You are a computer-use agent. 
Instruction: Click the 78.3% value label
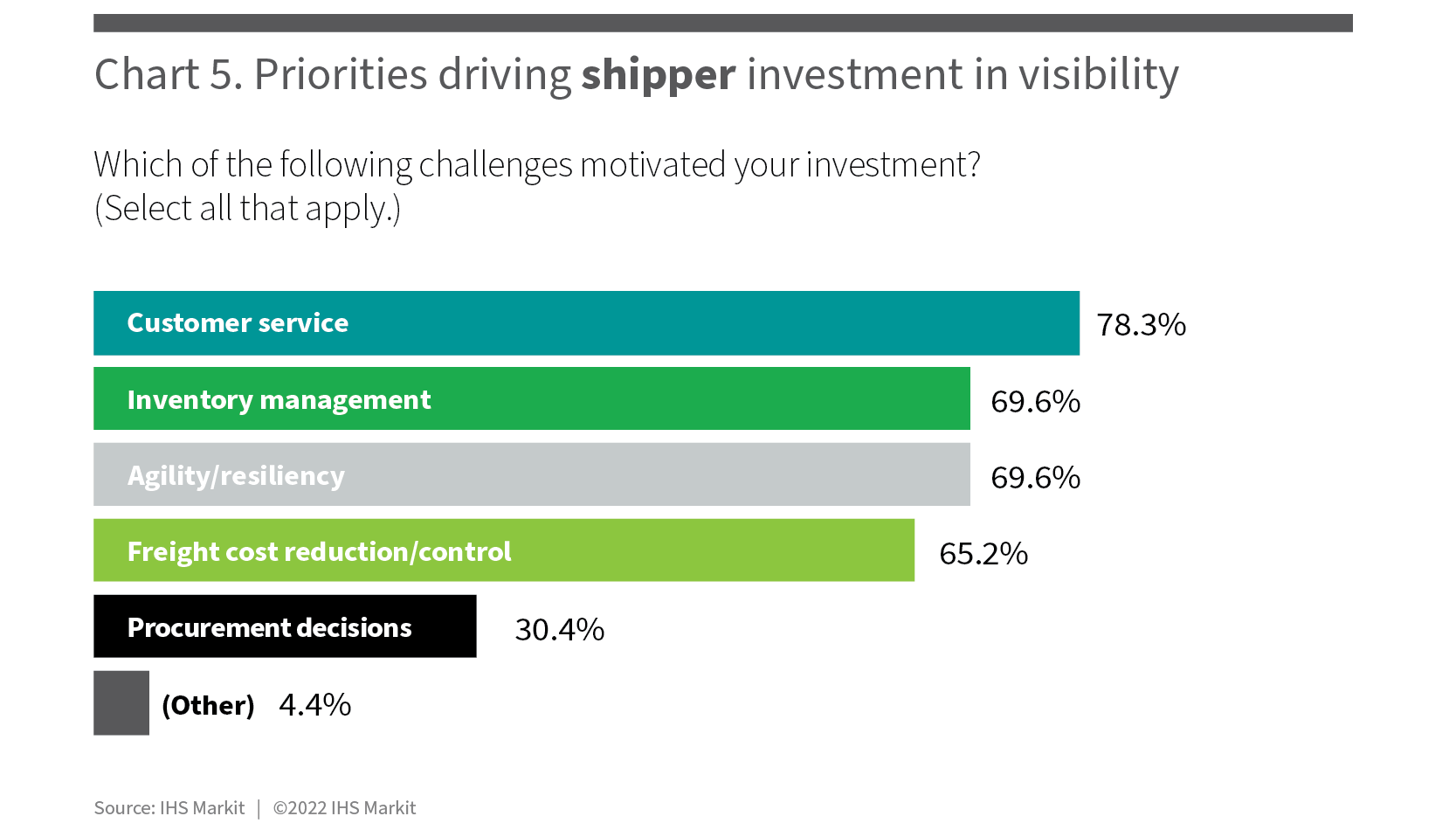1141,325
